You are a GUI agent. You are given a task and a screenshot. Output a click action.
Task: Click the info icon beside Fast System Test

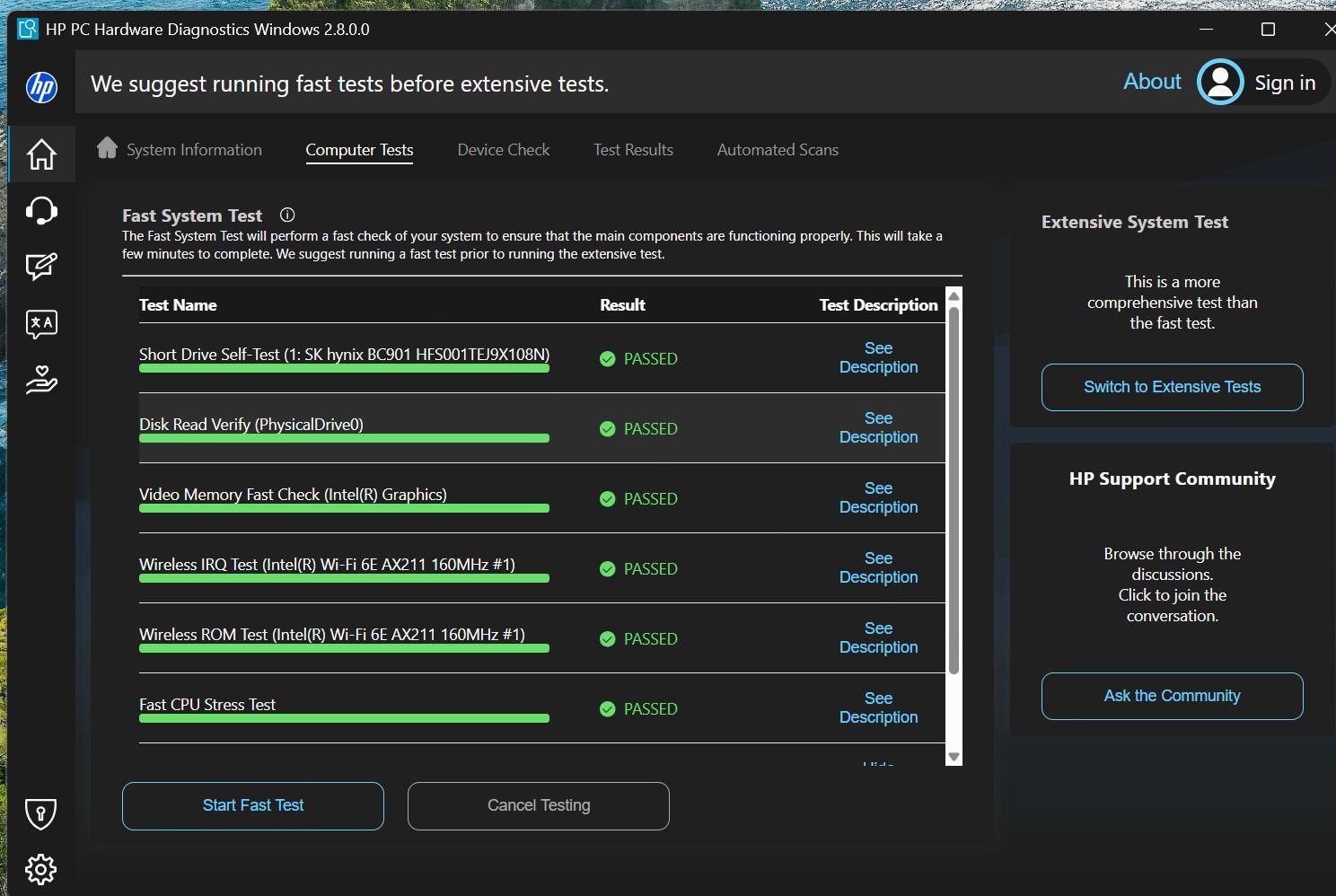click(287, 215)
